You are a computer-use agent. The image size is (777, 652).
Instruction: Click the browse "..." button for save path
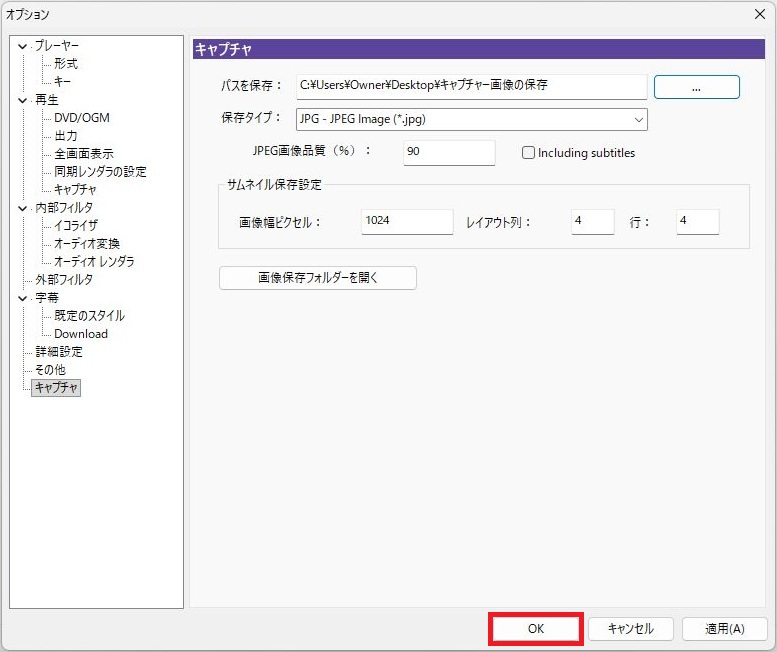696,87
